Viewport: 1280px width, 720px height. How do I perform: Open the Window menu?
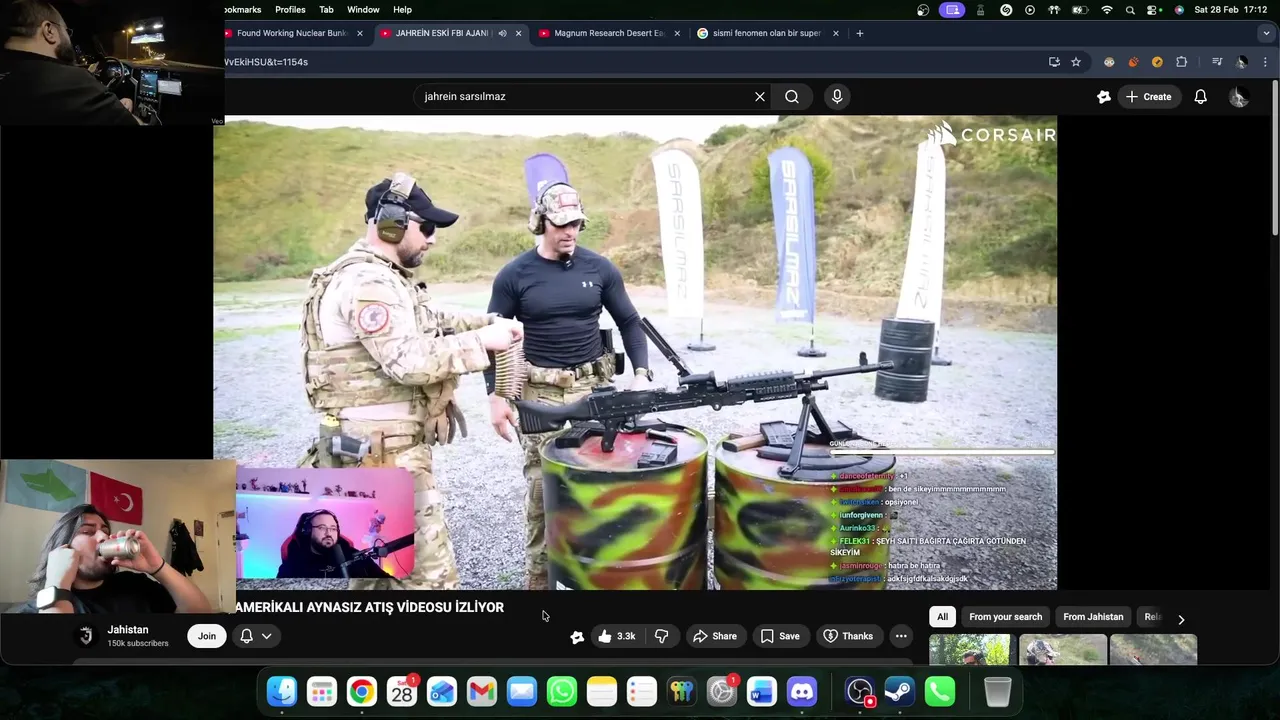pyautogui.click(x=363, y=10)
